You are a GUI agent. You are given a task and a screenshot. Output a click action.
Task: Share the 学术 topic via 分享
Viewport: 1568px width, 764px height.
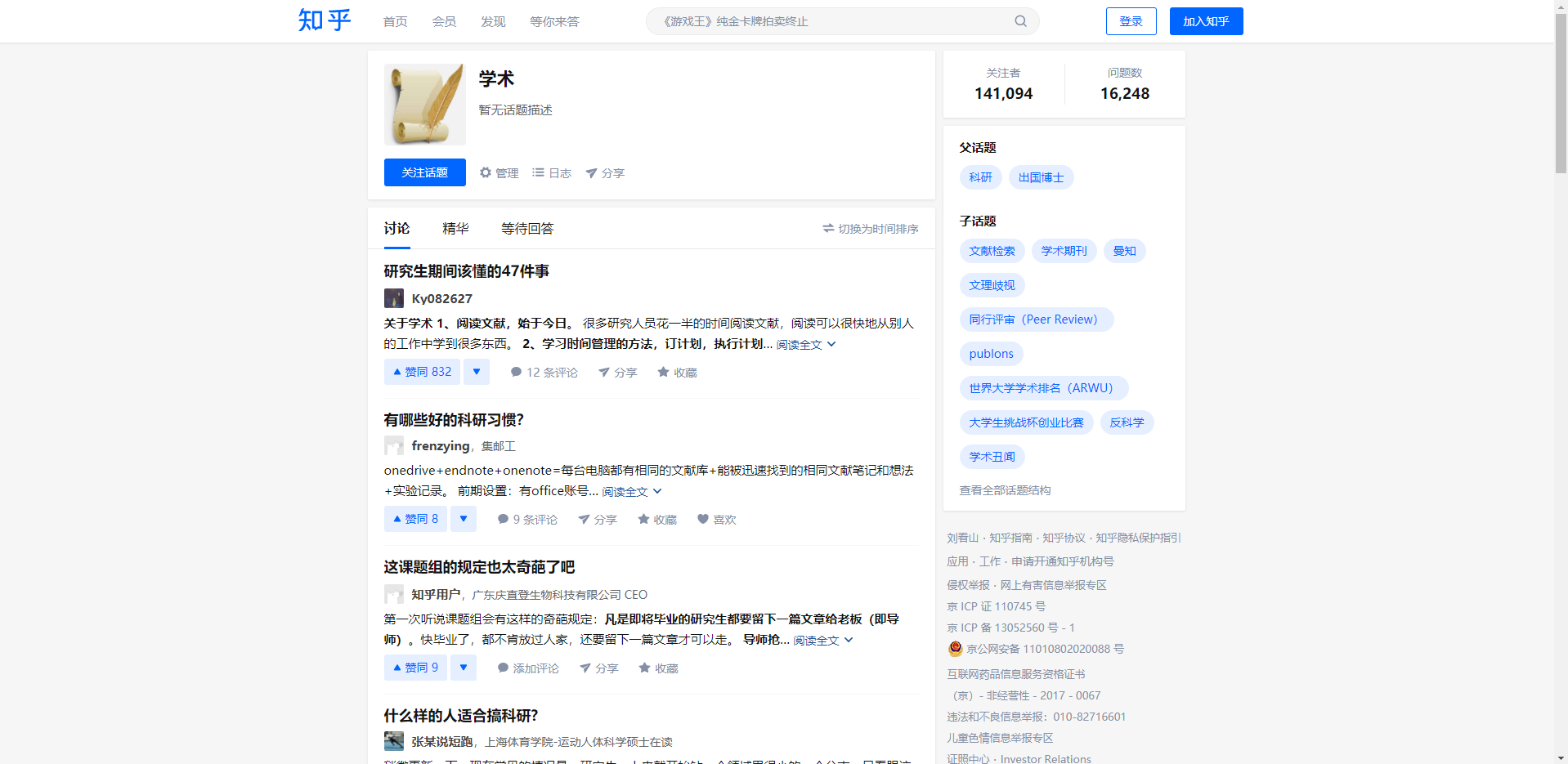tap(605, 172)
